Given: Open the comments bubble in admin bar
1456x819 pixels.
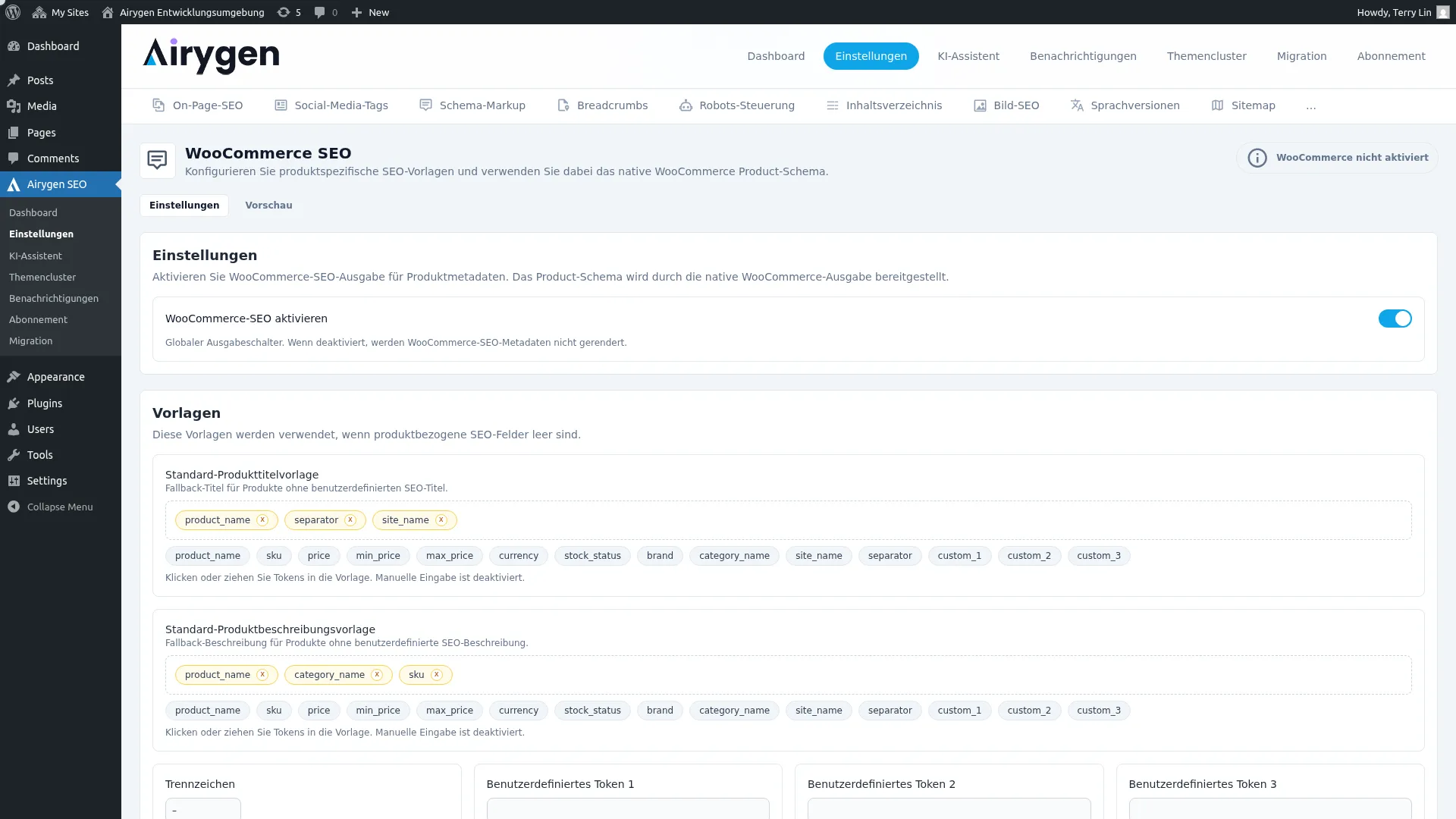Looking at the screenshot, I should [326, 12].
